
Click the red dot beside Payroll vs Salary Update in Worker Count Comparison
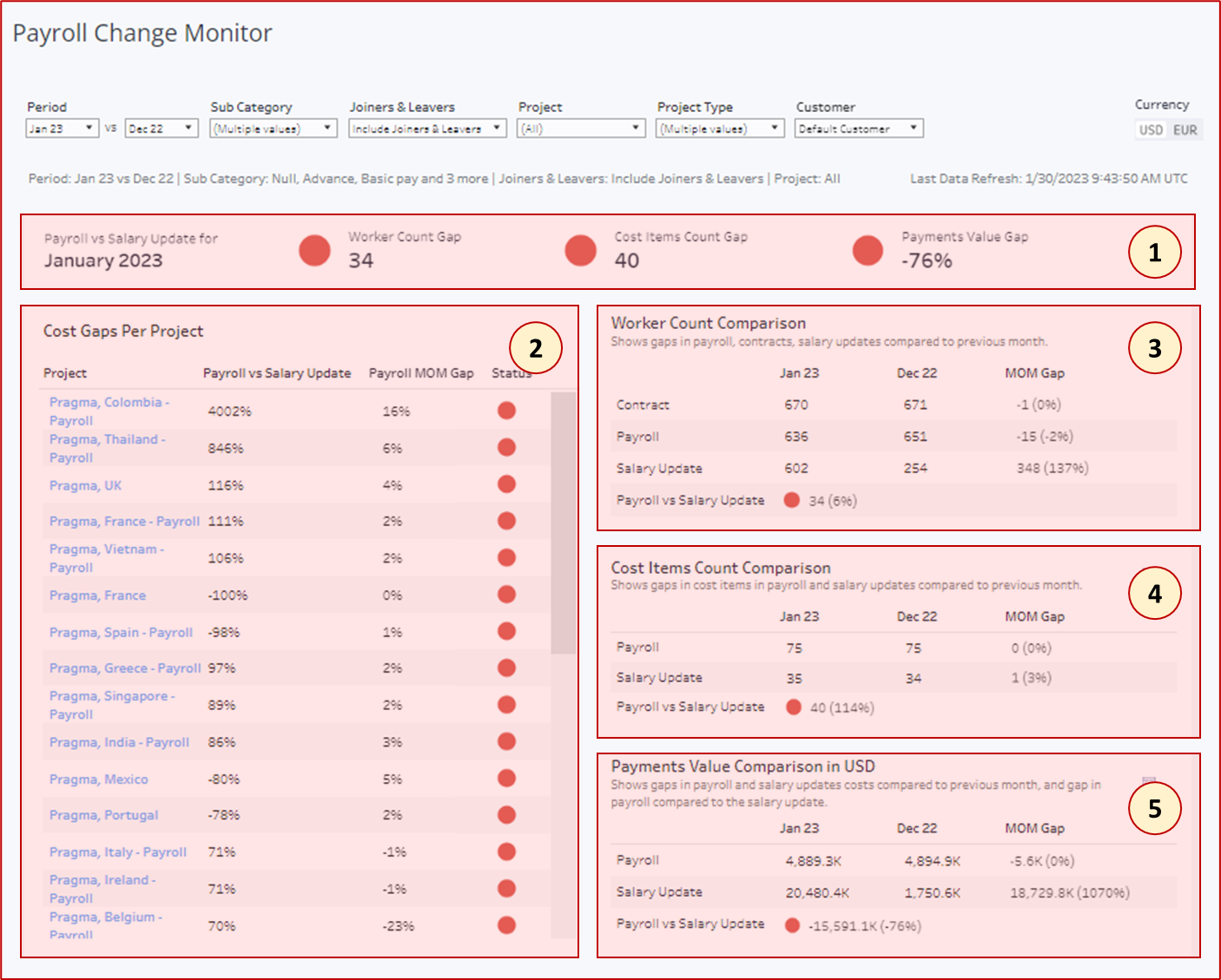tap(791, 500)
